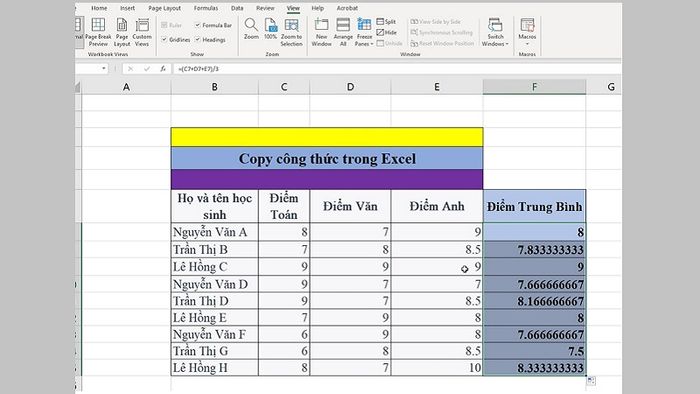This screenshot has height=394, width=700.
Task: Click the 'Copy công thức trong Excel' title cell
Action: coord(327,158)
